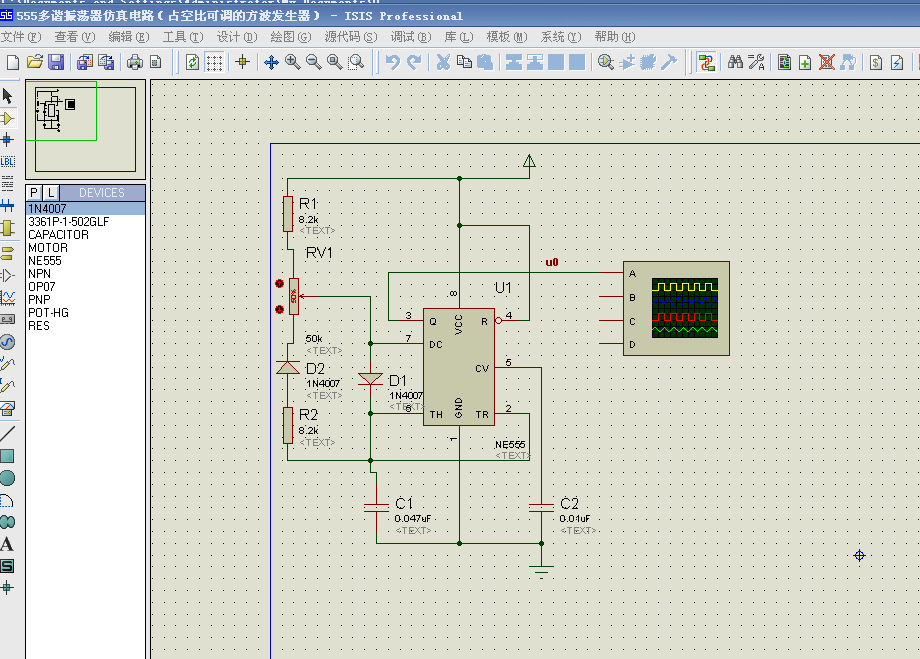Save the current design
Viewport: 920px width, 659px height.
(56, 62)
